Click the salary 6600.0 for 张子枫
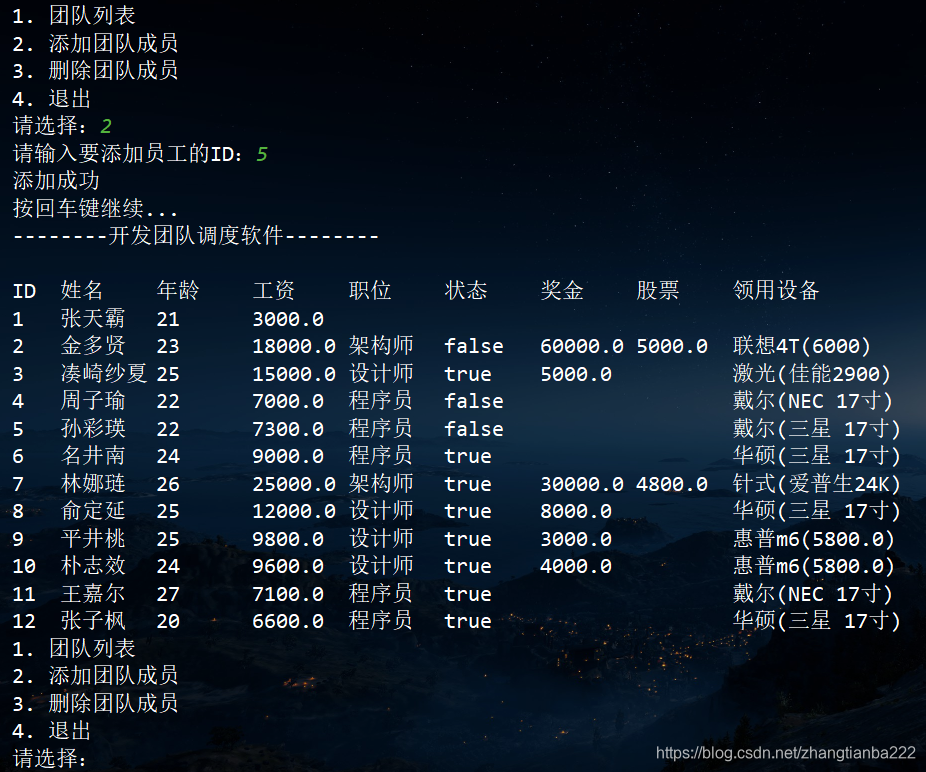Viewport: 926px width, 772px height. 288,621
